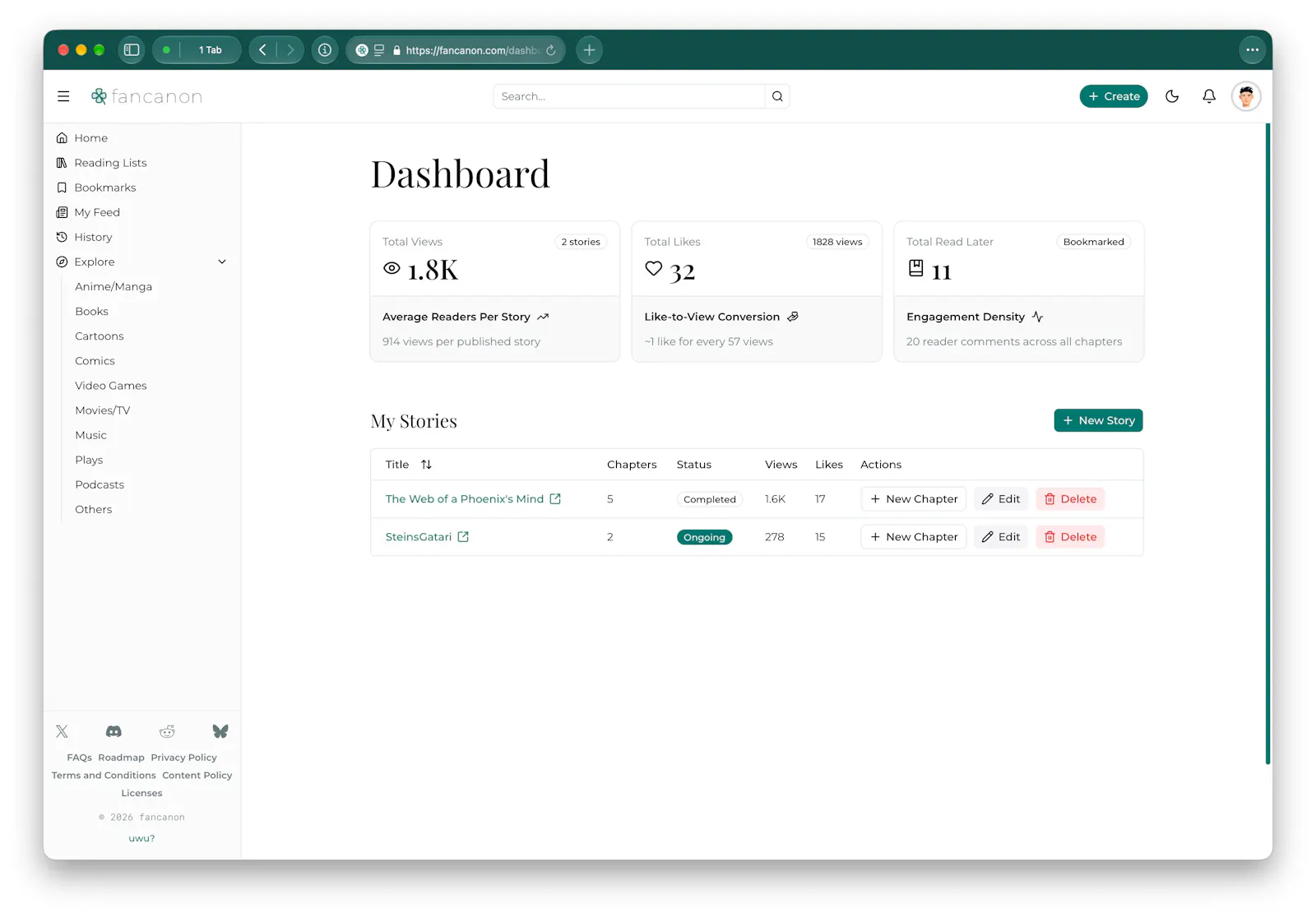
Task: Open the Discord icon in sidebar footer
Action: click(x=114, y=731)
